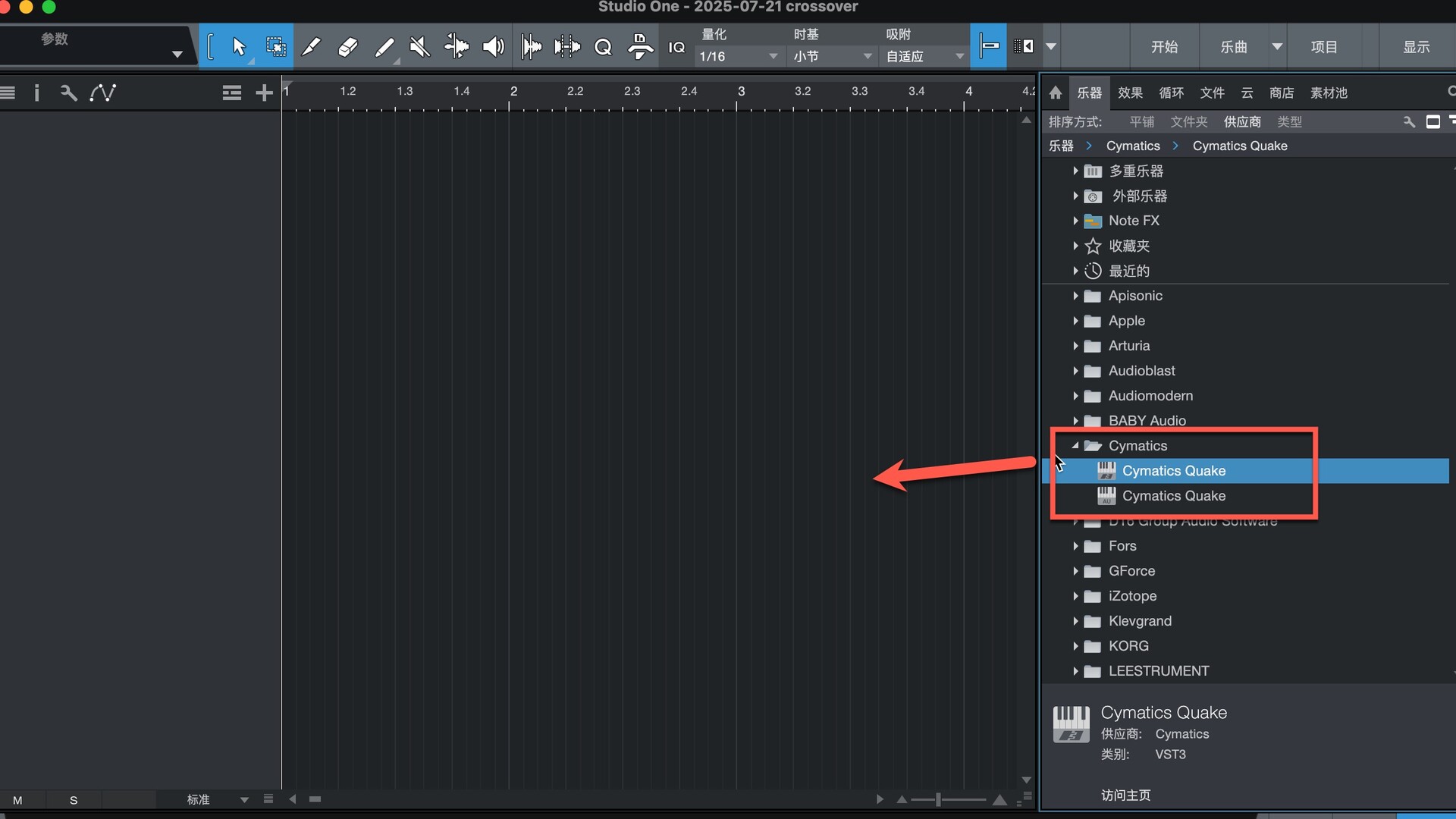Toggle the autoscroll icon
Viewport: 1456px width, 819px height.
pyautogui.click(x=1024, y=46)
